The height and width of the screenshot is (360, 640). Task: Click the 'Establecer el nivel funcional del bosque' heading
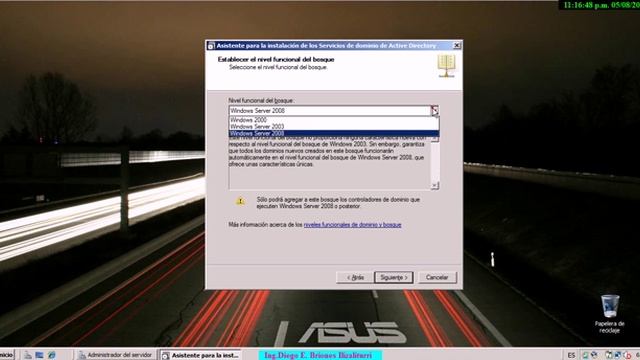276,60
